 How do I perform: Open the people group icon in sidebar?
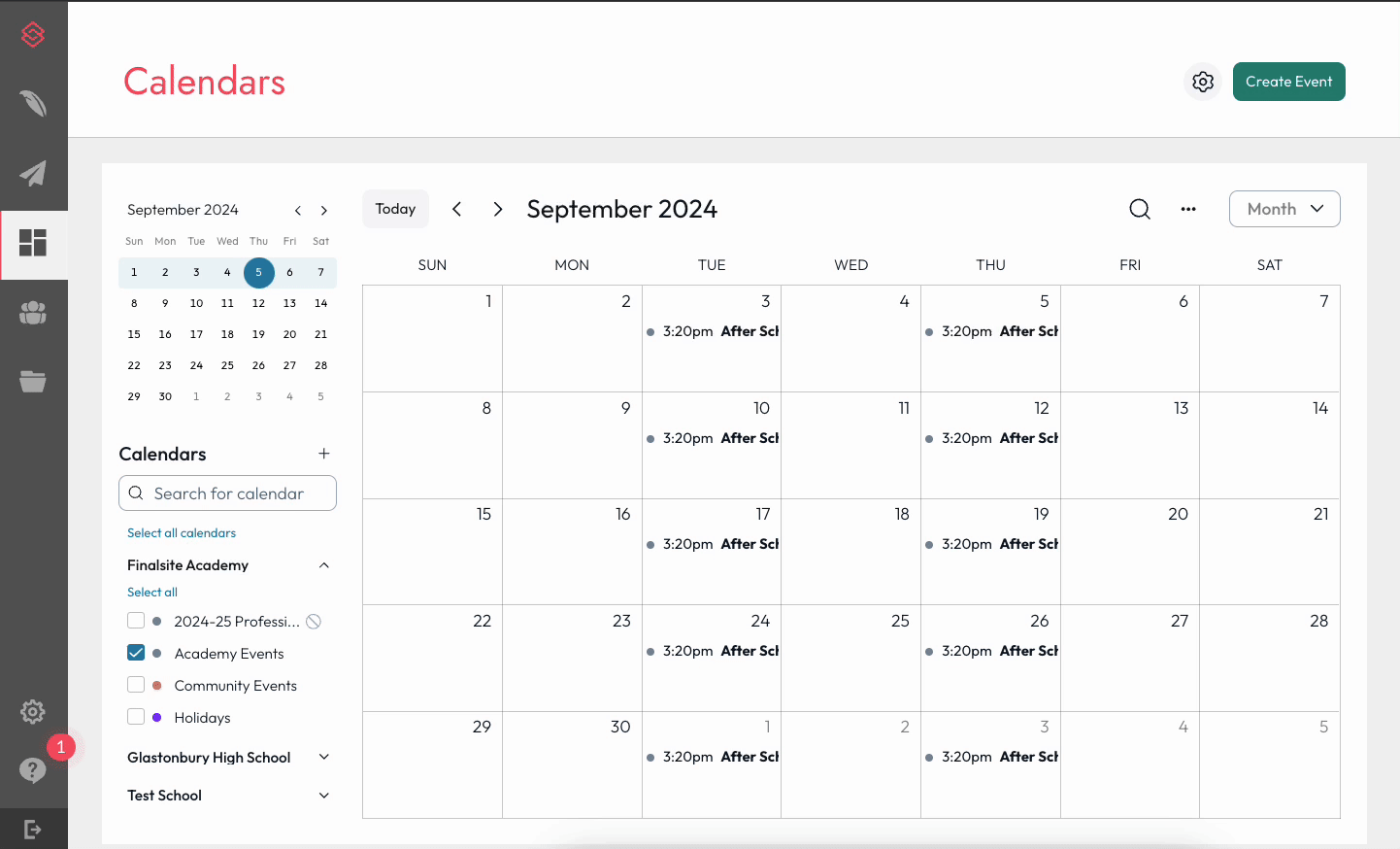33,313
